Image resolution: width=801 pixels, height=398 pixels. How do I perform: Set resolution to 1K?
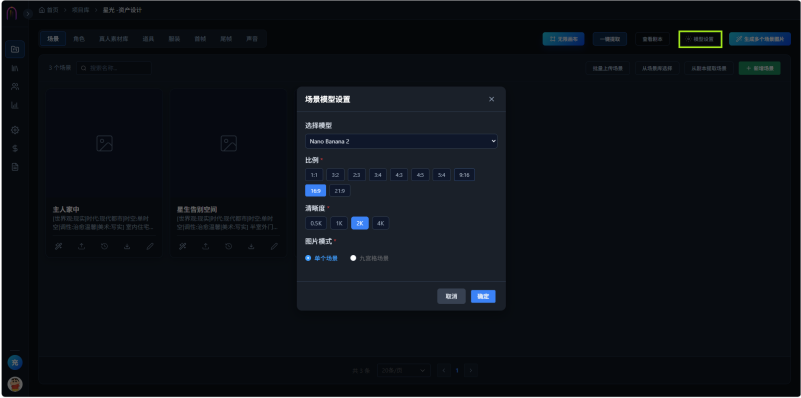point(339,223)
